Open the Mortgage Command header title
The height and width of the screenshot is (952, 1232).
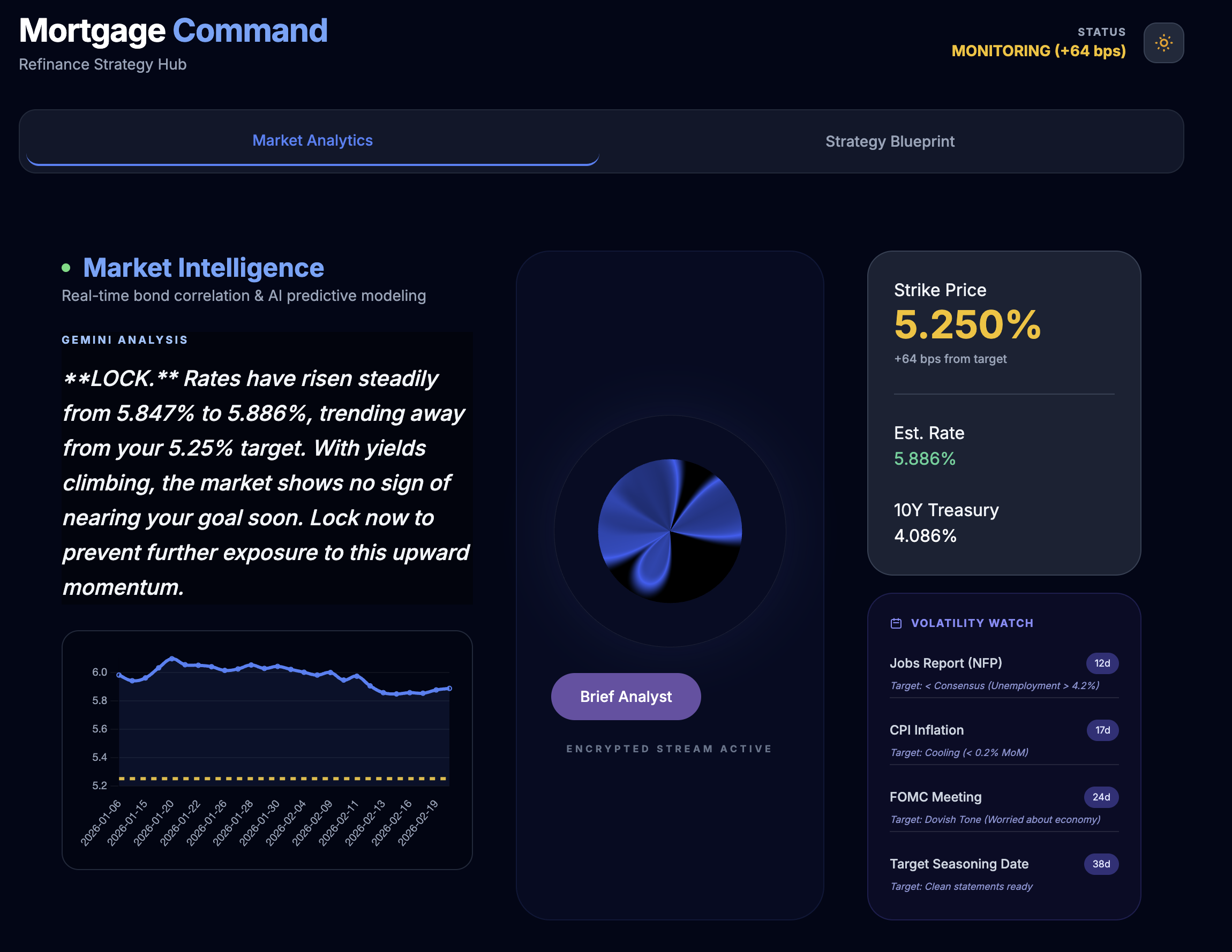[x=173, y=31]
